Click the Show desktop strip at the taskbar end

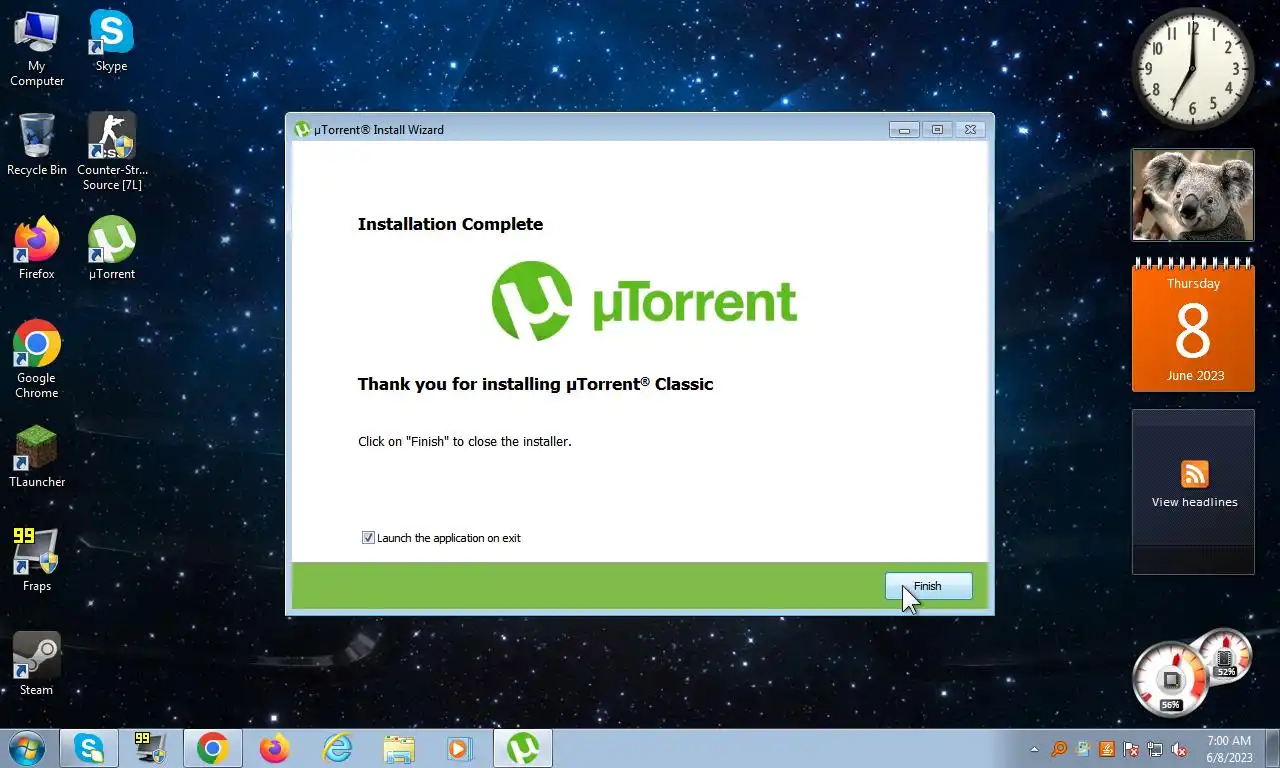click(1272, 749)
